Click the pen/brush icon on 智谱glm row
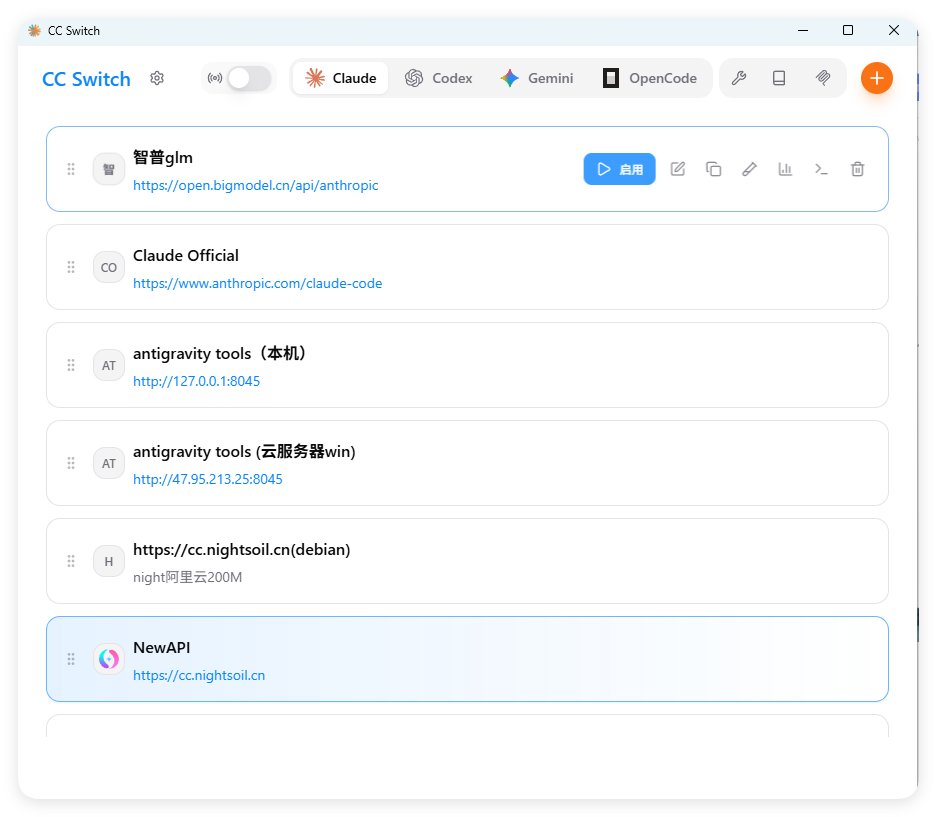 click(x=749, y=169)
